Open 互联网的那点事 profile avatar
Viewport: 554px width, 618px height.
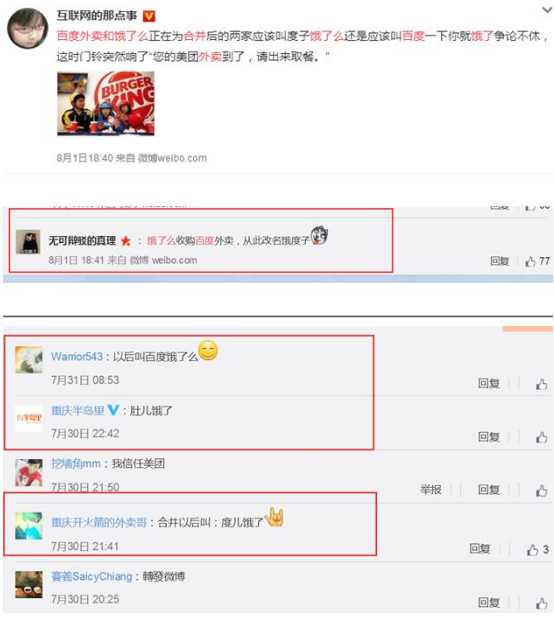coord(27,28)
